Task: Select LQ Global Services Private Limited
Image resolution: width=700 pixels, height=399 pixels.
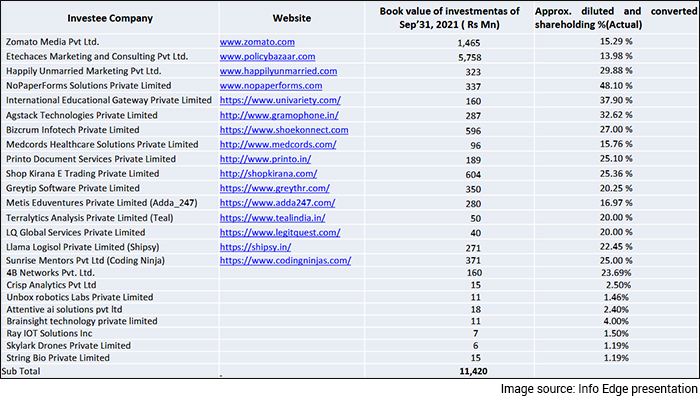Action: point(75,233)
